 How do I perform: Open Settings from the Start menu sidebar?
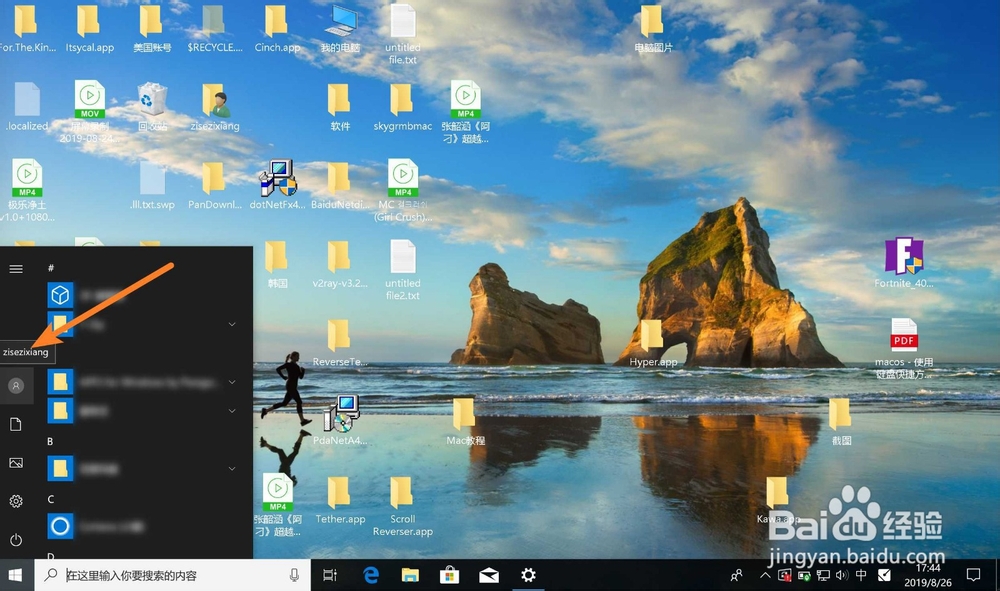pos(16,501)
